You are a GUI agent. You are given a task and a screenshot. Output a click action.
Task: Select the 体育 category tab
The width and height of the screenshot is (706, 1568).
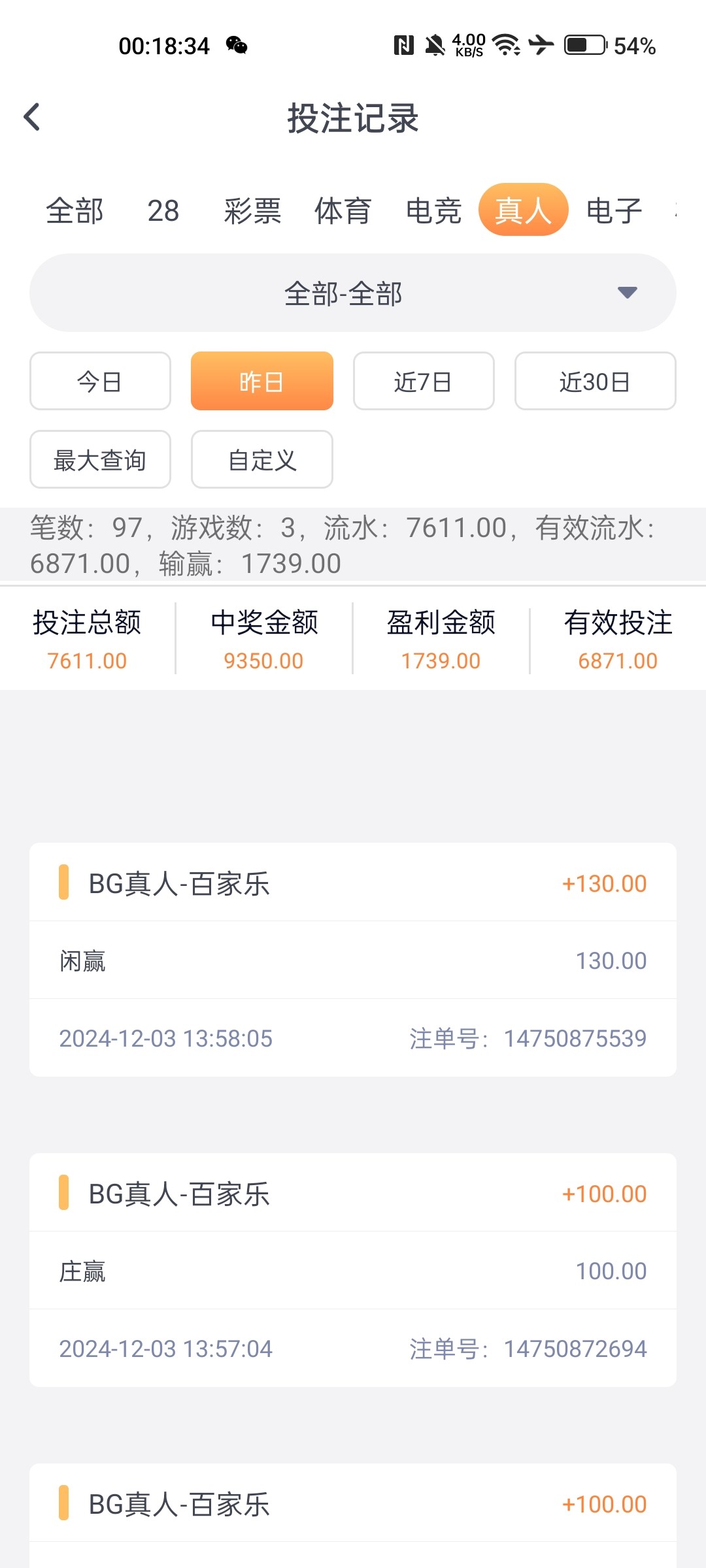tap(343, 211)
